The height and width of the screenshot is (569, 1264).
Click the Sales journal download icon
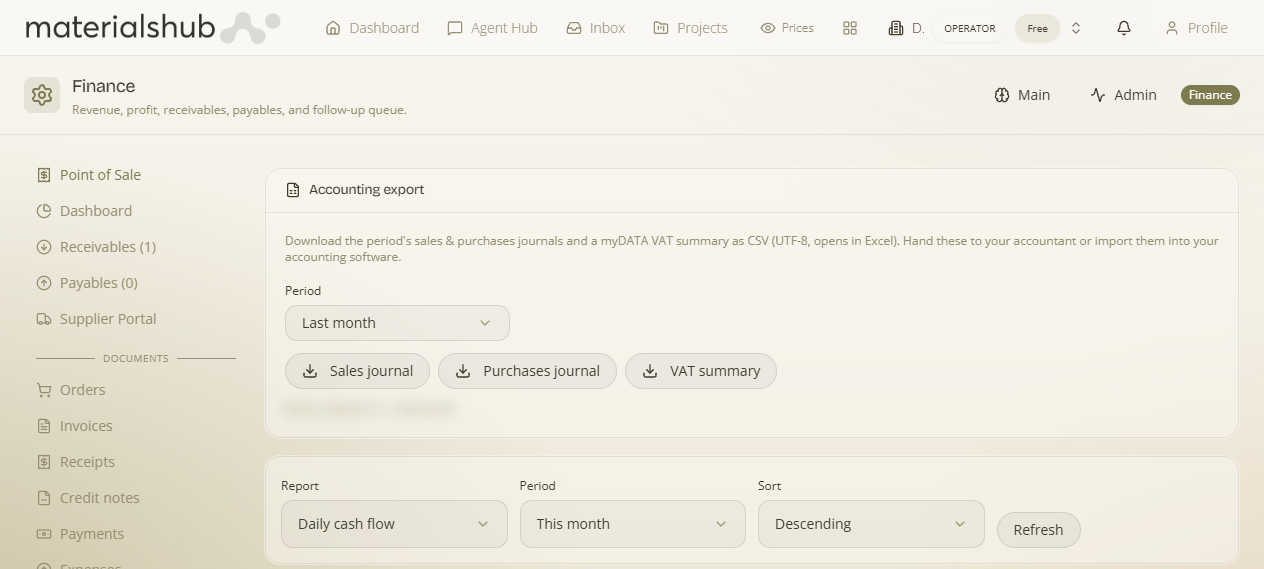[x=310, y=371]
